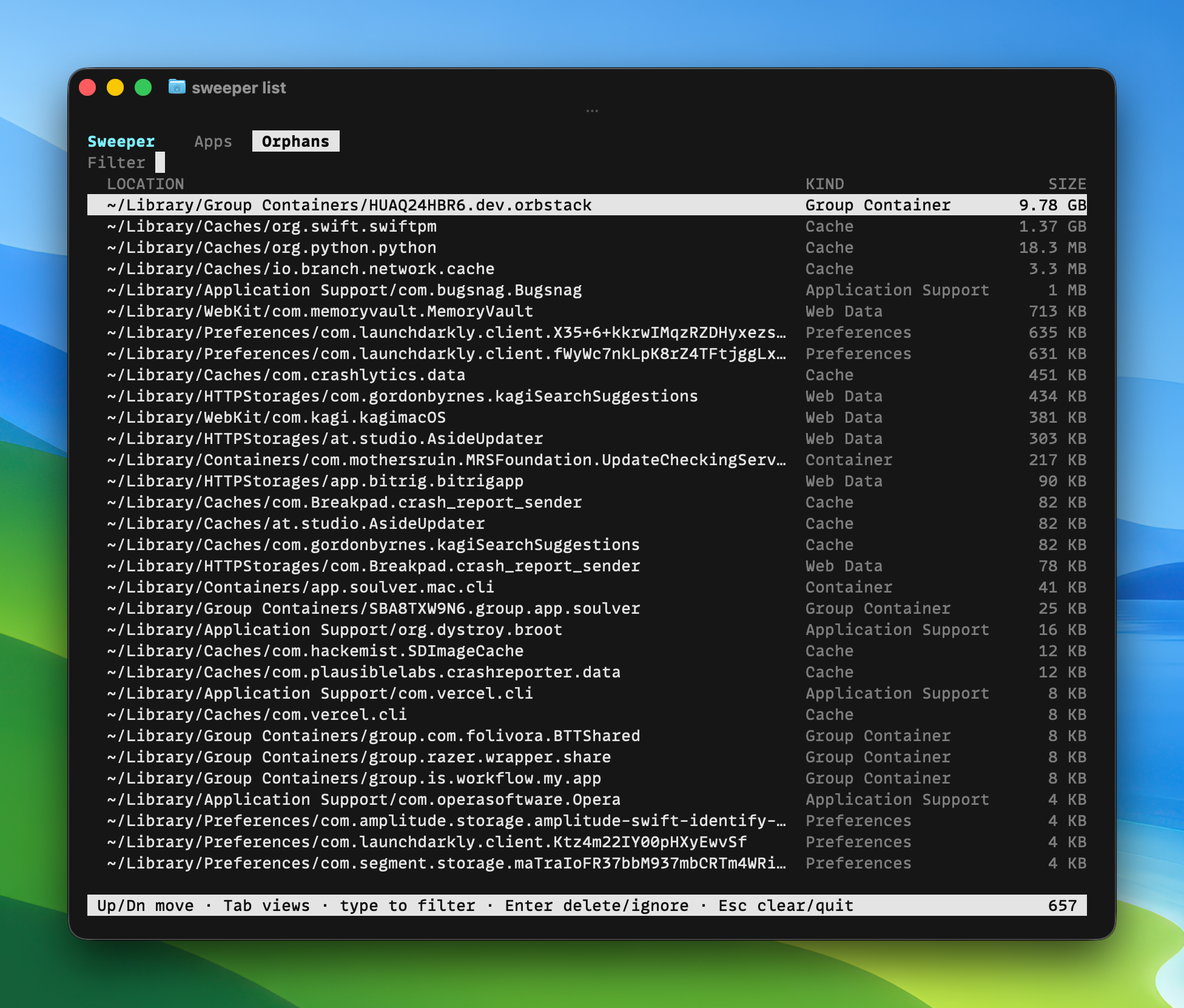
Task: Close the sweeper list terminal window
Action: point(87,87)
